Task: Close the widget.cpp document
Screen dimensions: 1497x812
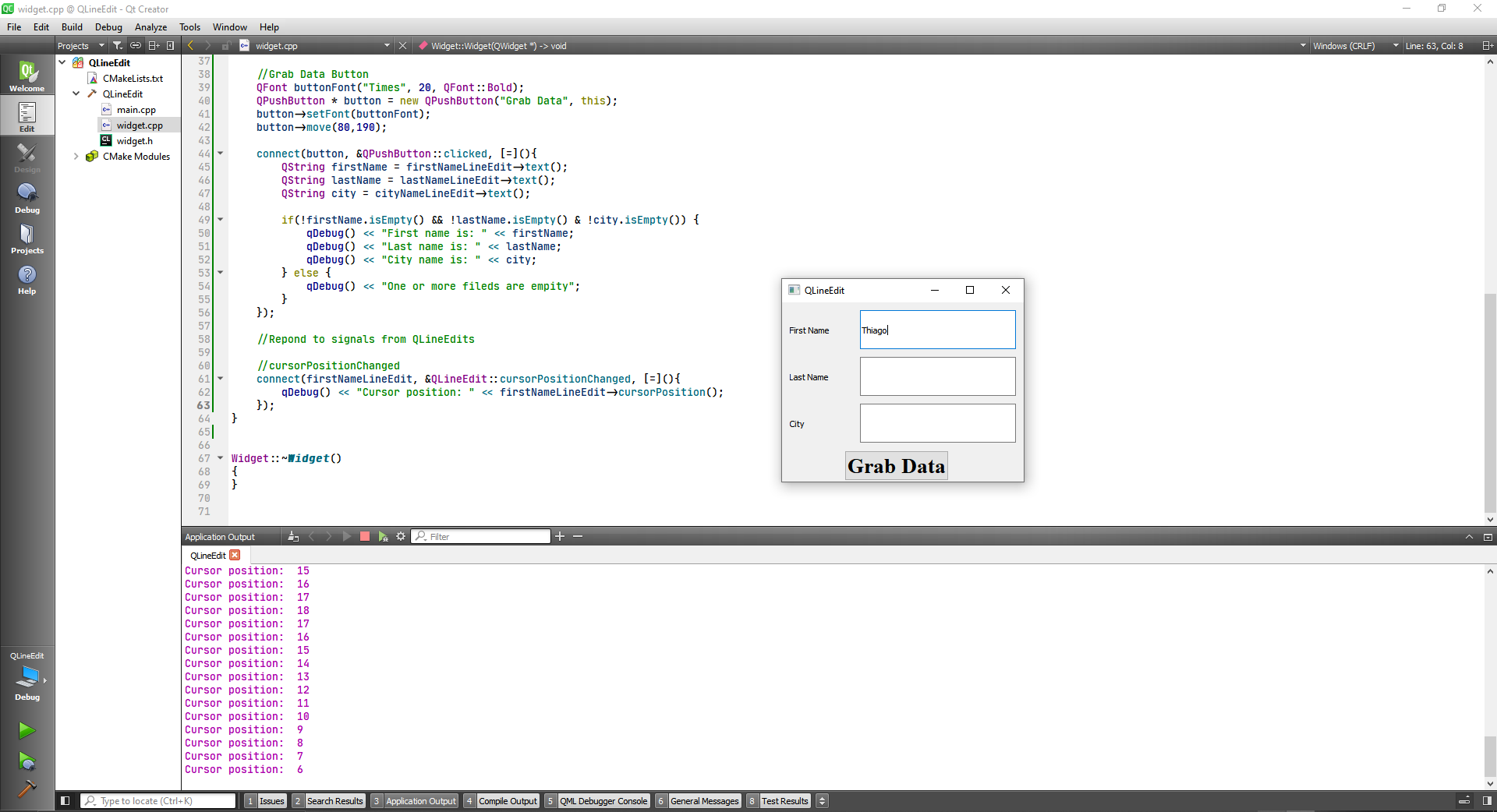Action: click(403, 45)
